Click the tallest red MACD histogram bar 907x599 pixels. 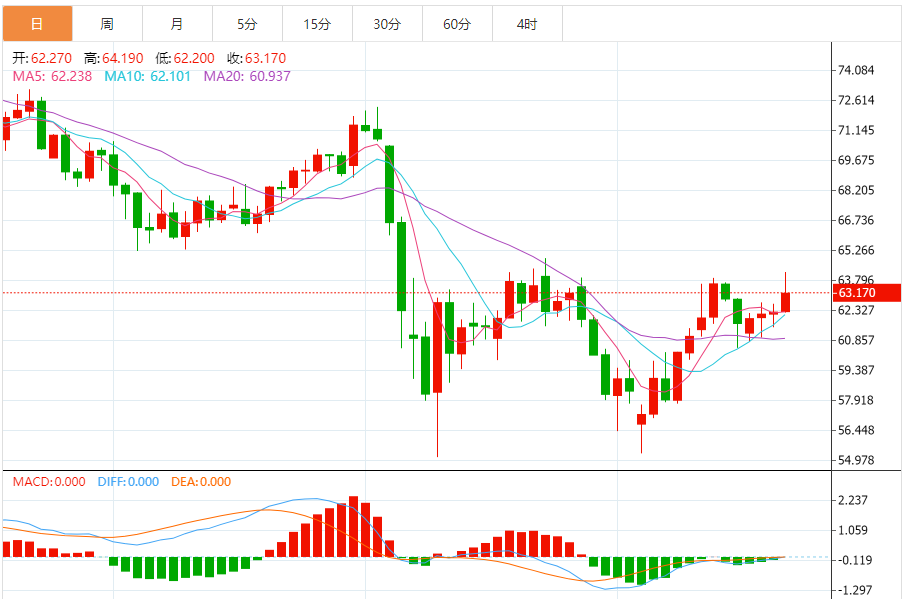tap(353, 527)
